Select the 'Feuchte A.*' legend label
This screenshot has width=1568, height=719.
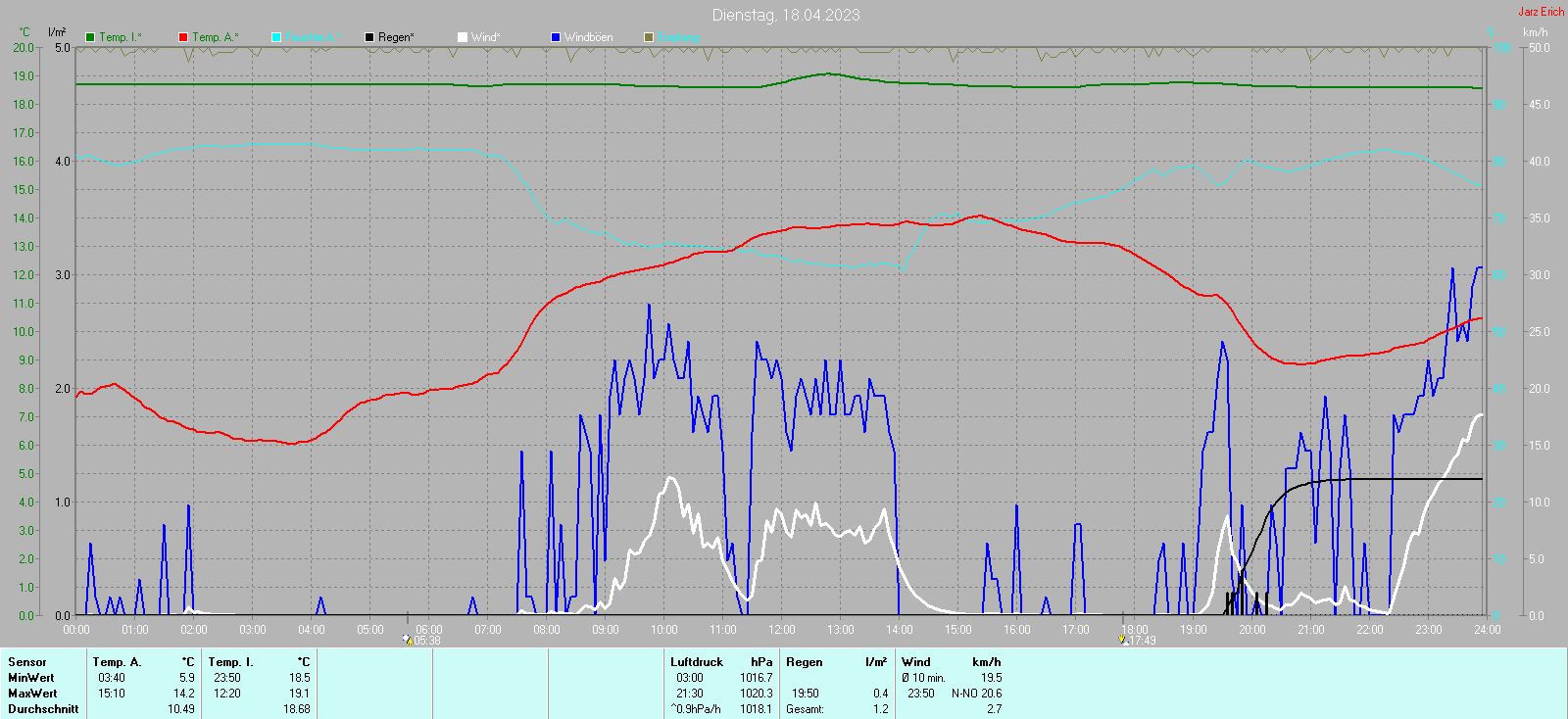(313, 37)
